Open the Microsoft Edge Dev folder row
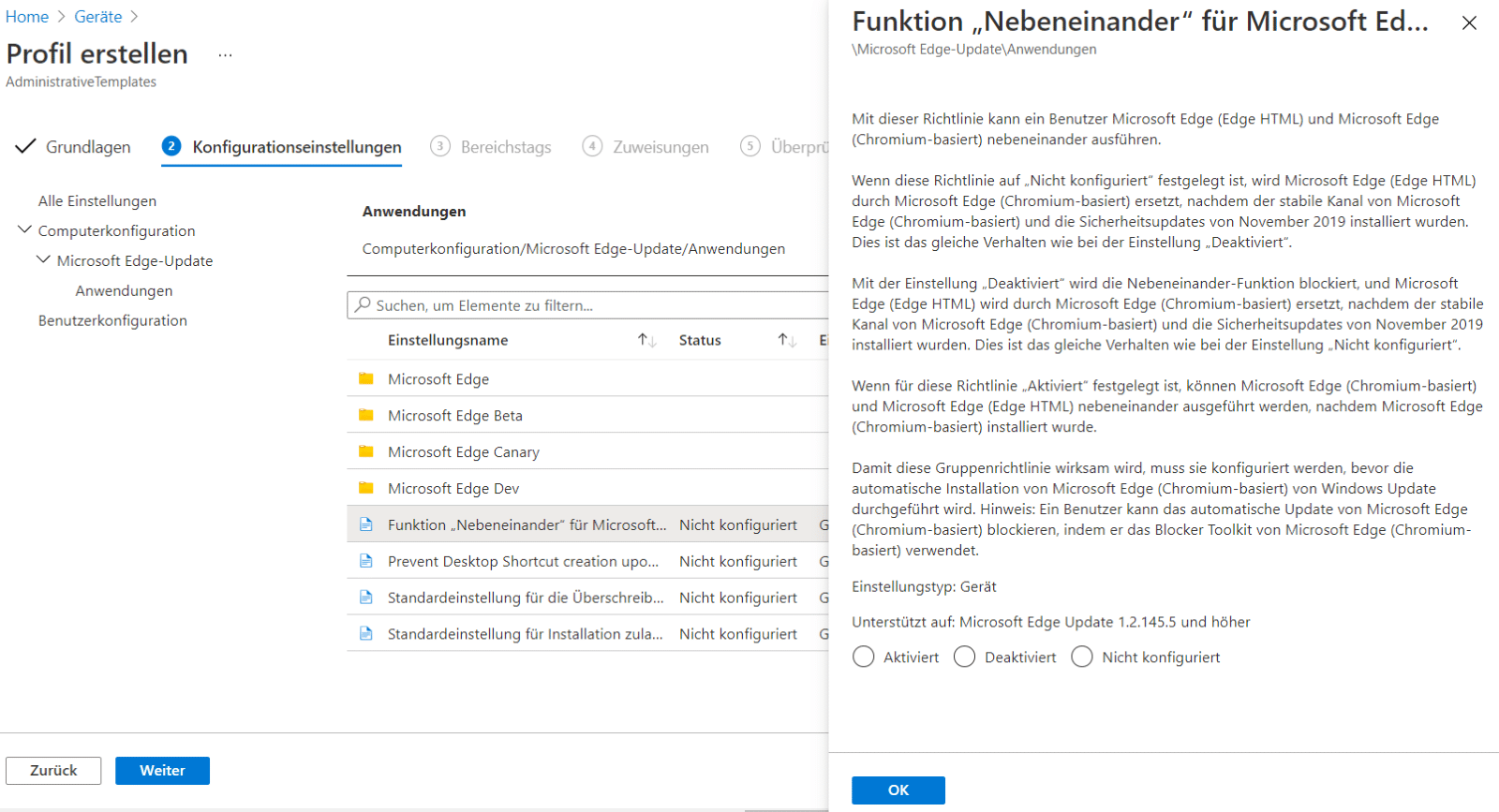The height and width of the screenshot is (812, 1499). click(587, 488)
